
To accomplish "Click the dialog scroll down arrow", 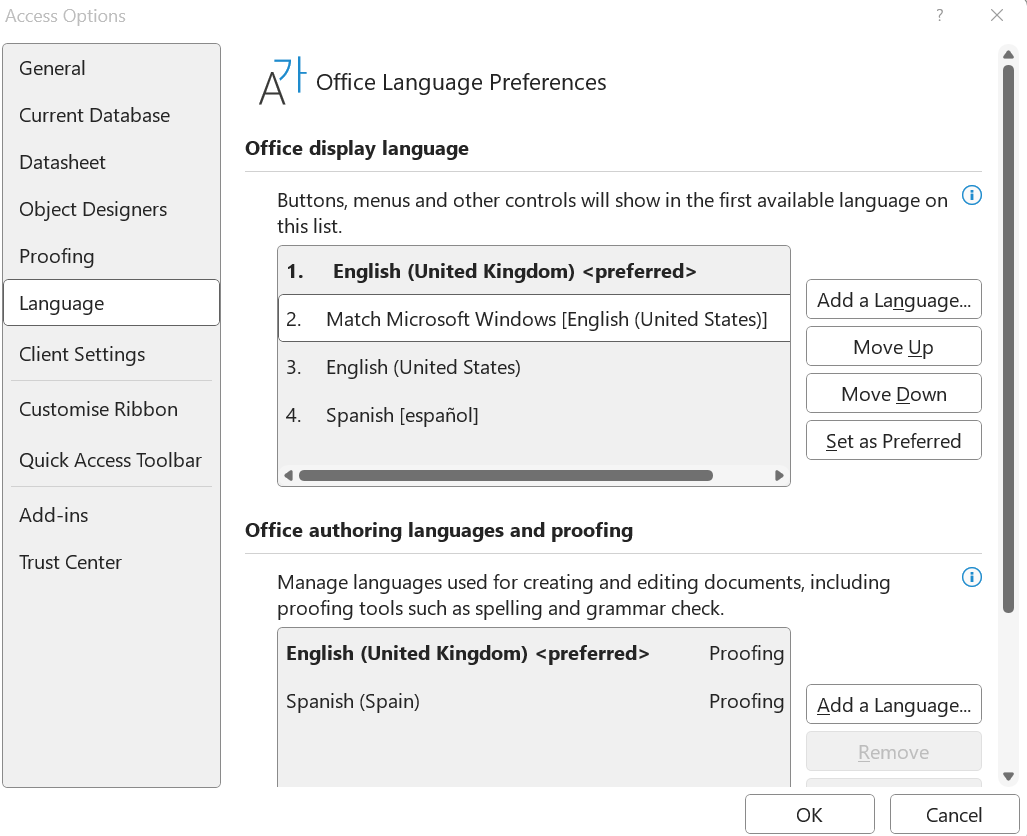I will point(1009,776).
